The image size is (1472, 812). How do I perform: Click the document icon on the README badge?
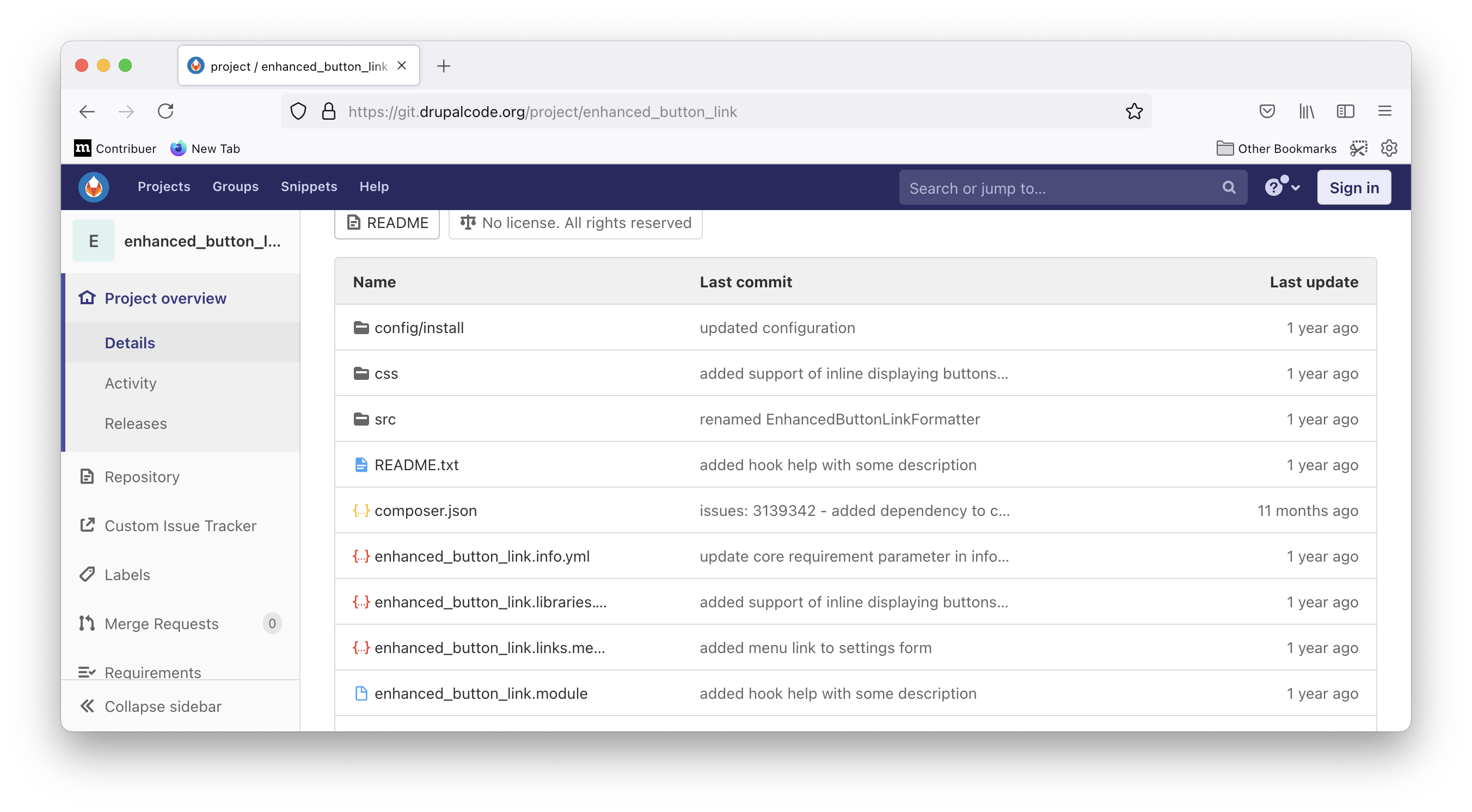[354, 223]
